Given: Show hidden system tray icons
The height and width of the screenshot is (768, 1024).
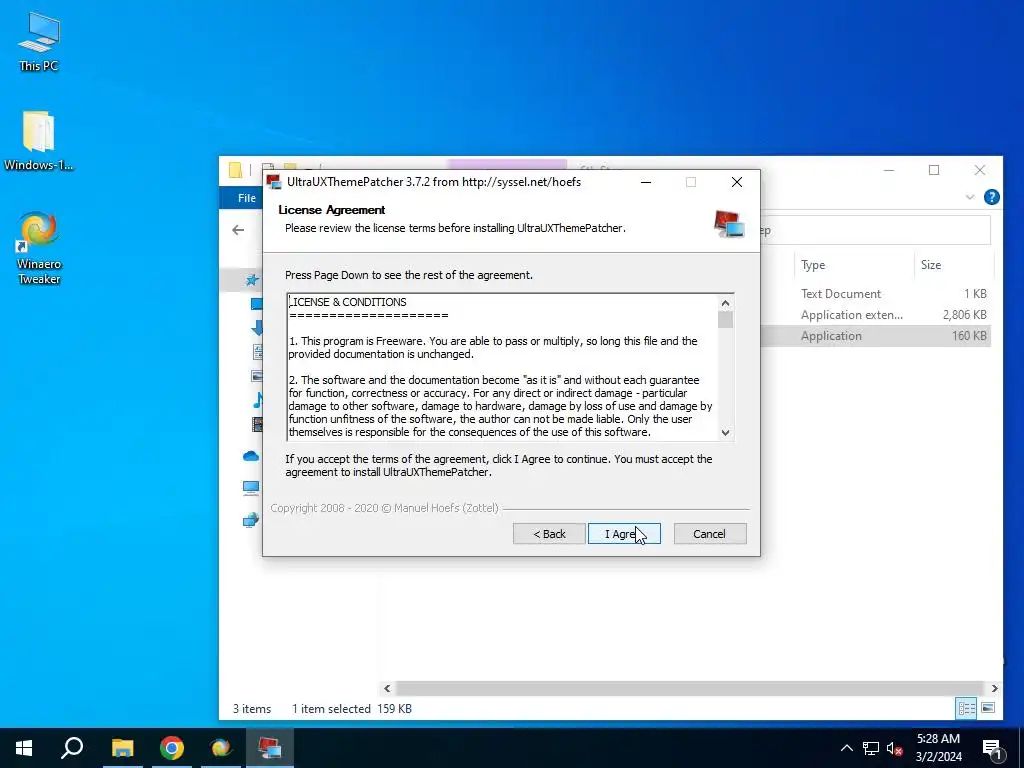Looking at the screenshot, I should tap(846, 748).
